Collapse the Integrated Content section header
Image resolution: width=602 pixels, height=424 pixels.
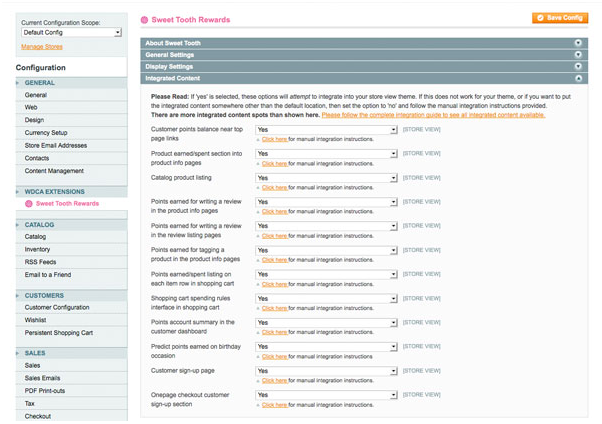(364, 78)
